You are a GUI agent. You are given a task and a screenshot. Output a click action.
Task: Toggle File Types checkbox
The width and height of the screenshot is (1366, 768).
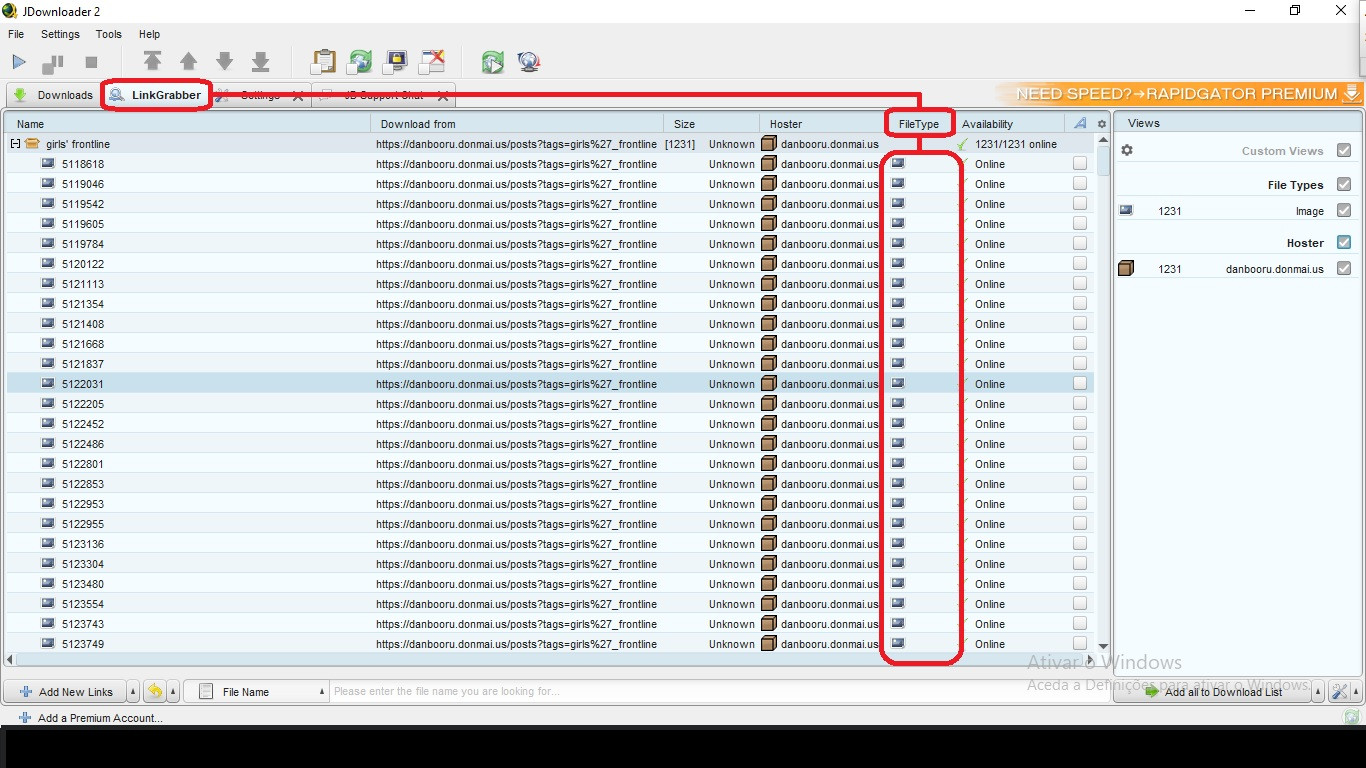pyautogui.click(x=1344, y=184)
